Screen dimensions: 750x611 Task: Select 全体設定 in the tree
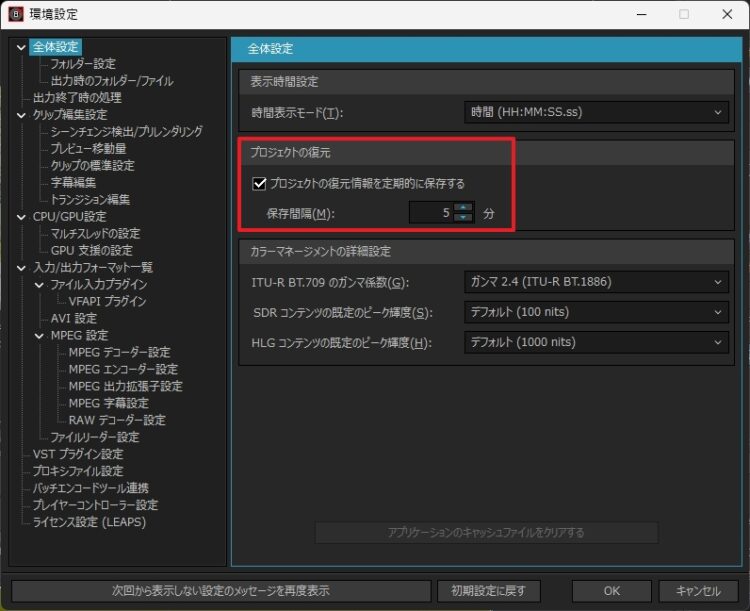(x=55, y=47)
